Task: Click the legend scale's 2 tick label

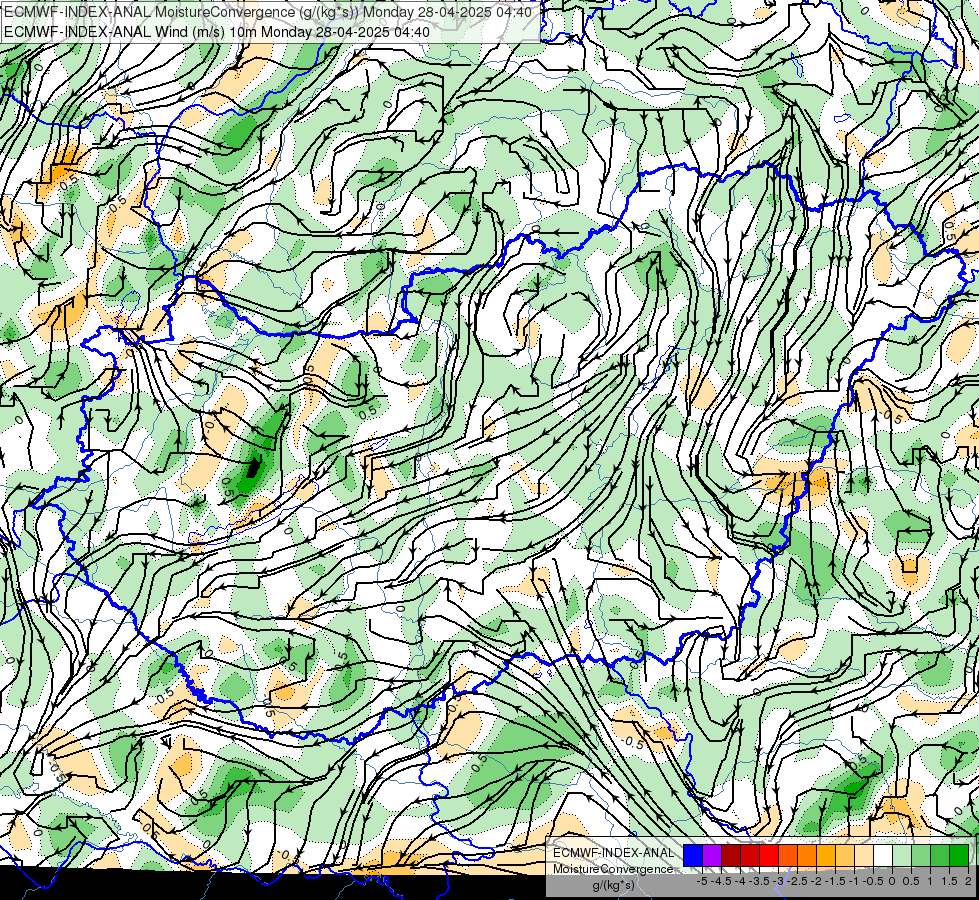Action: click(968, 881)
